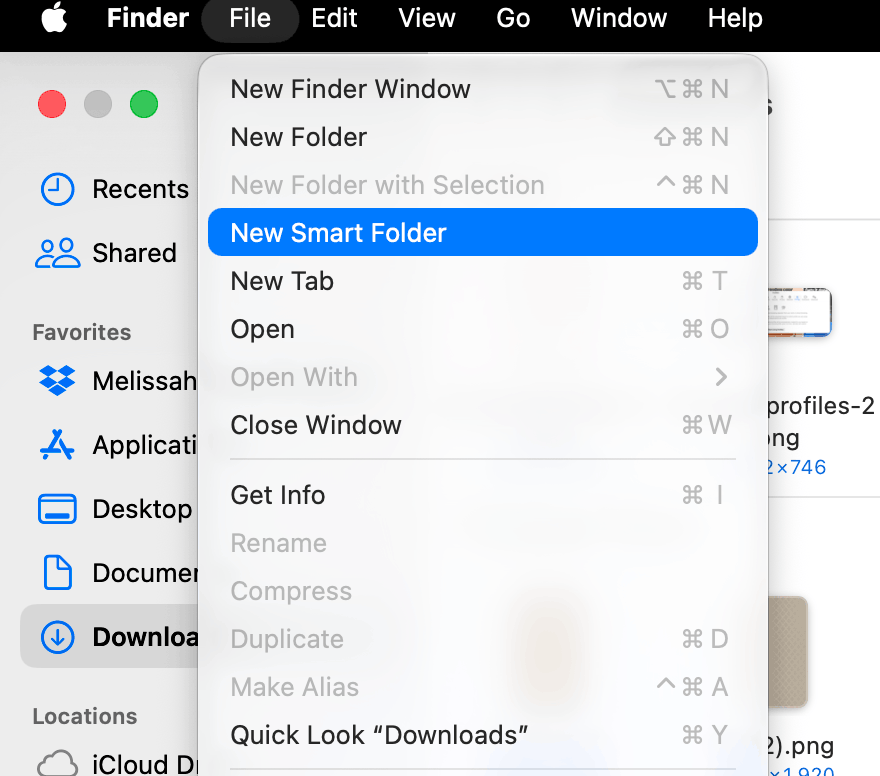This screenshot has width=880, height=776.
Task: Expand the Open With submenu arrow
Action: point(721,376)
